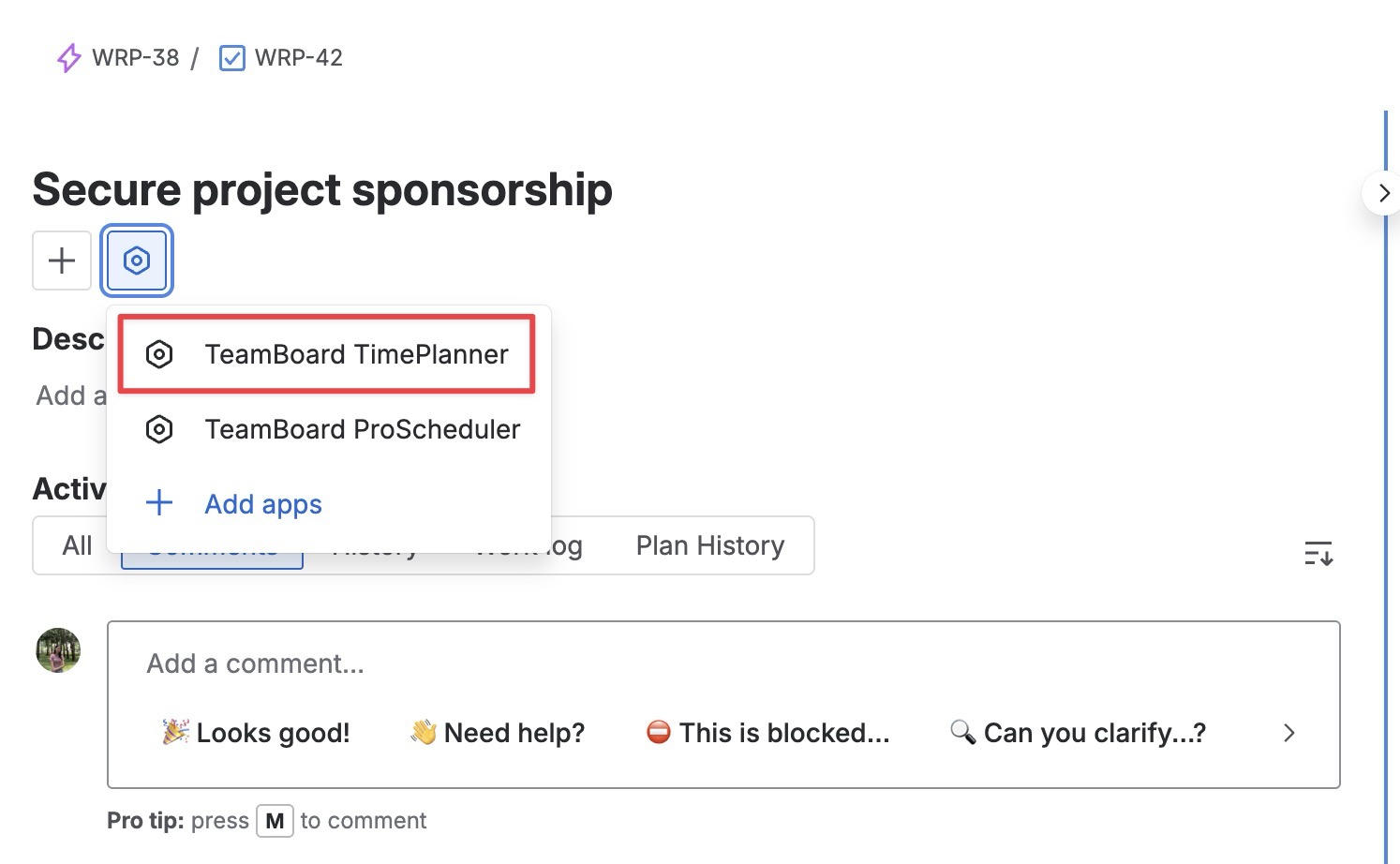
Task: Insert the 'This is blocked...' quick reply
Action: tap(768, 733)
